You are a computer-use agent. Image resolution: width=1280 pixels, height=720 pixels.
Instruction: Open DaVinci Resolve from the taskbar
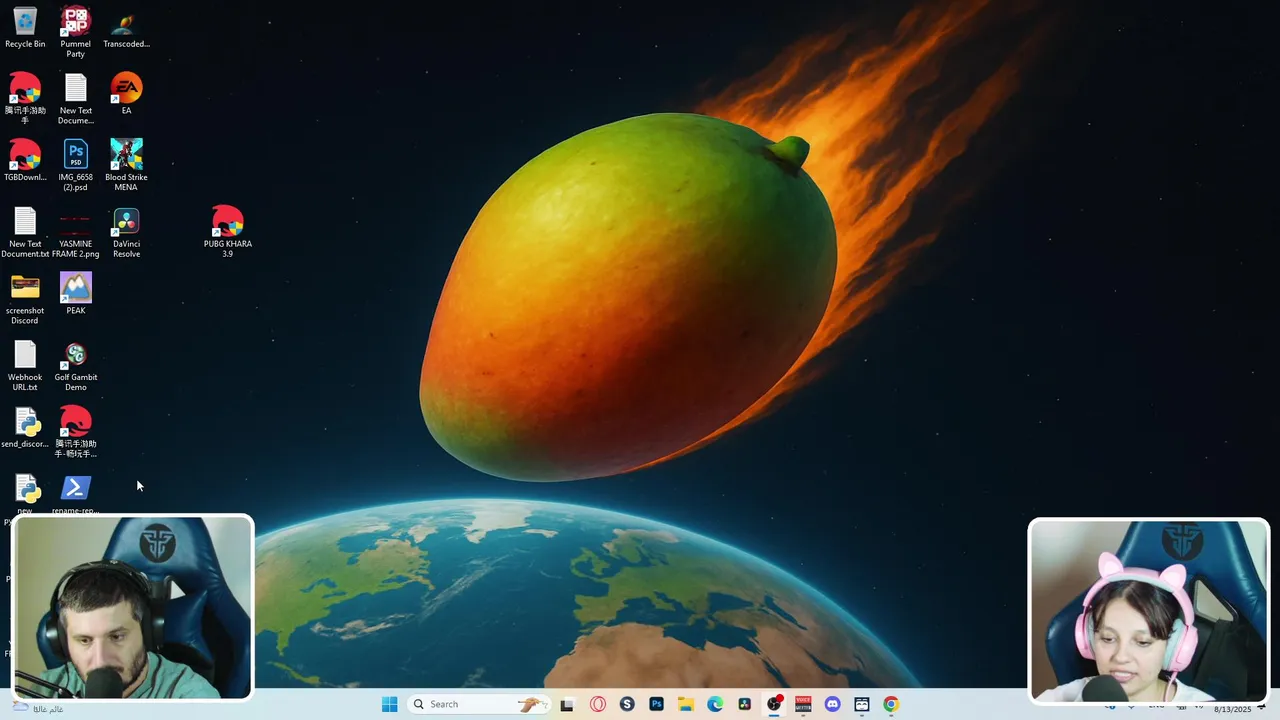tap(744, 704)
